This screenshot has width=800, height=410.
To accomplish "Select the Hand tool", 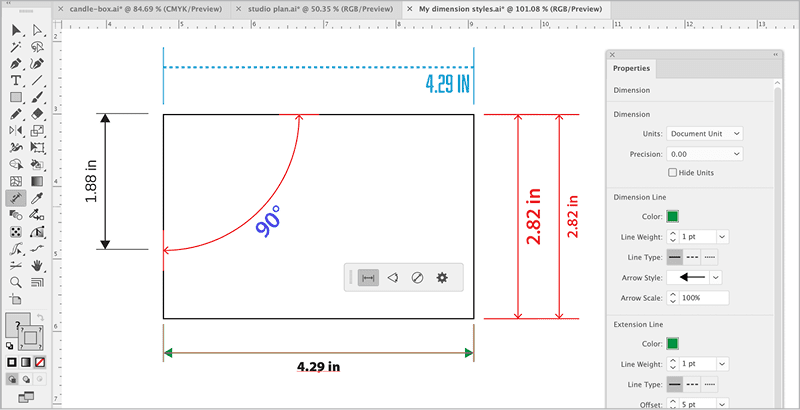I will 36,266.
